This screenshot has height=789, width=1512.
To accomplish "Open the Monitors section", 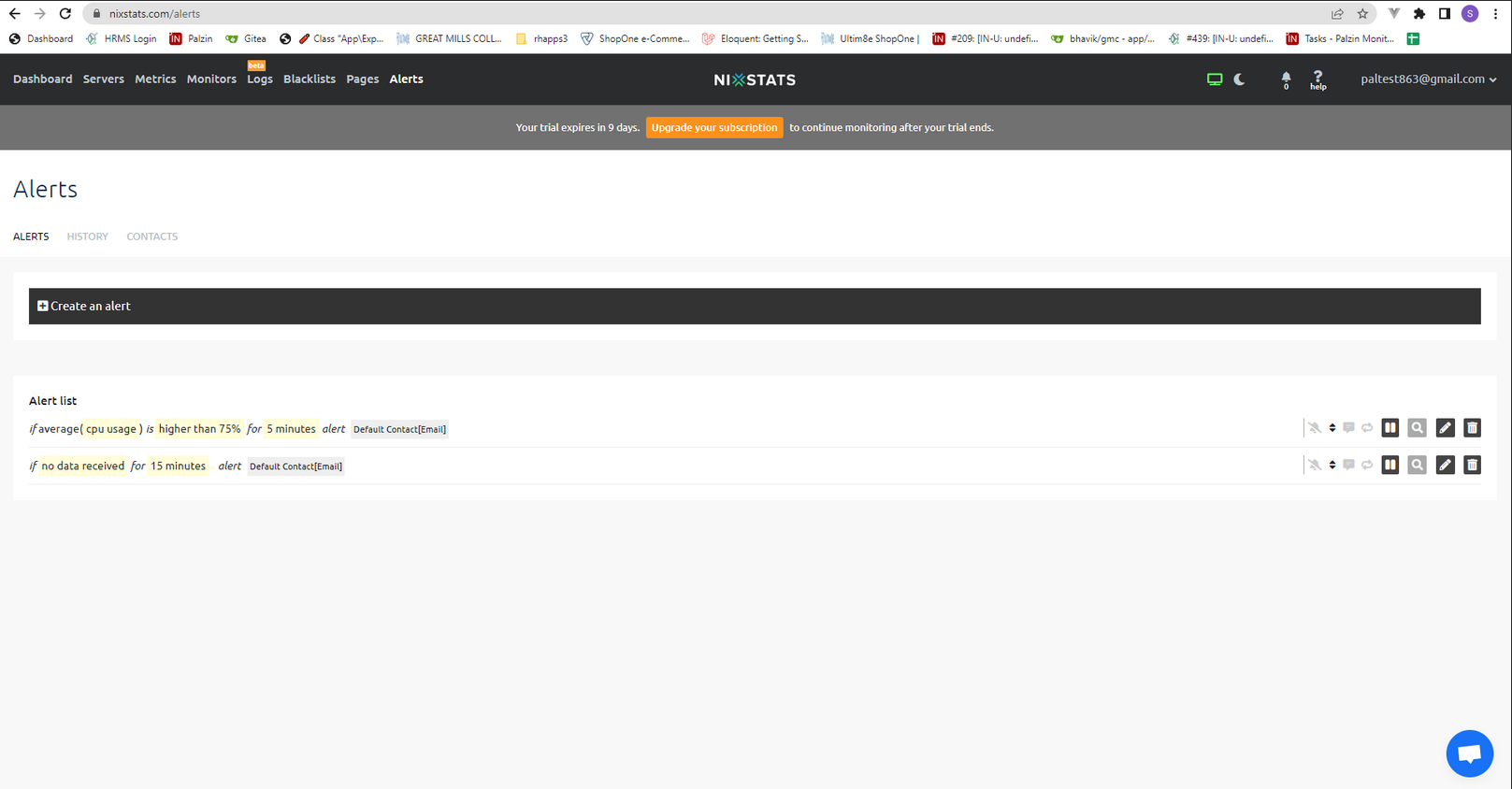I will (211, 79).
